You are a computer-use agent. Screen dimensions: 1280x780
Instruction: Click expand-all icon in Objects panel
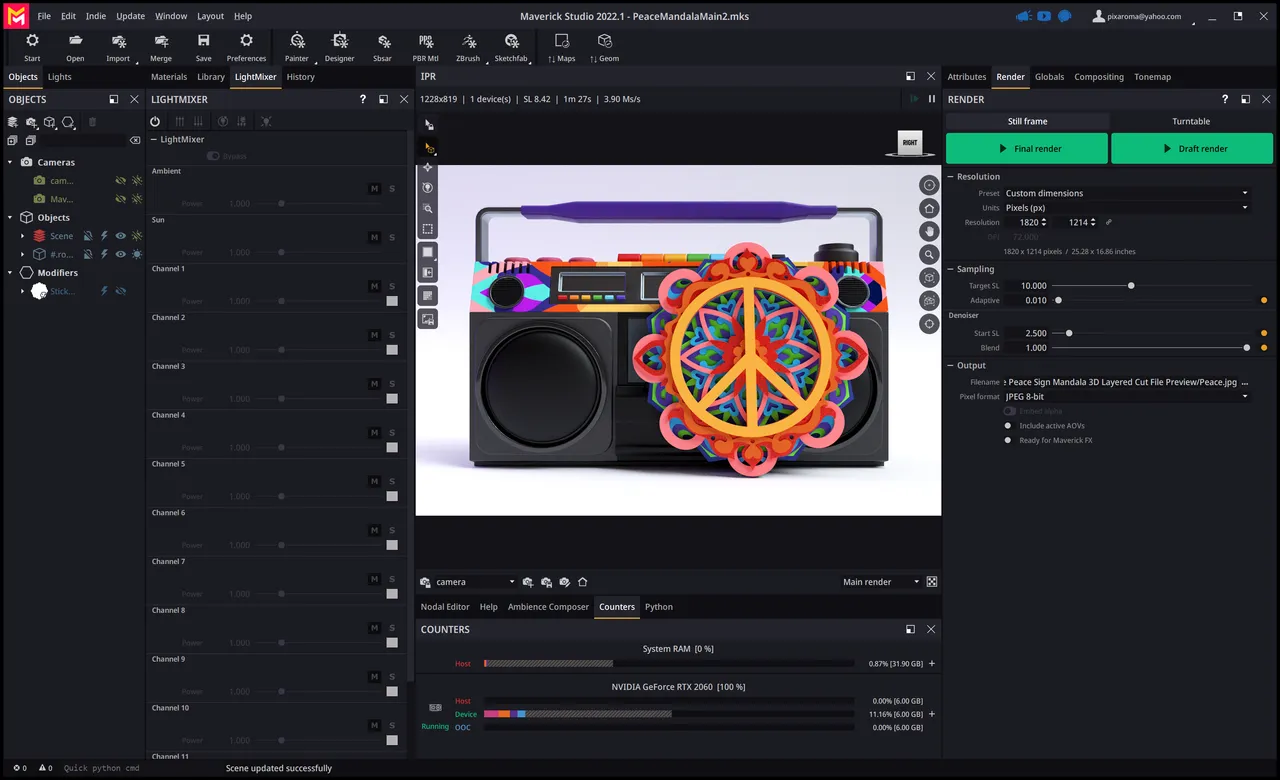click(13, 141)
